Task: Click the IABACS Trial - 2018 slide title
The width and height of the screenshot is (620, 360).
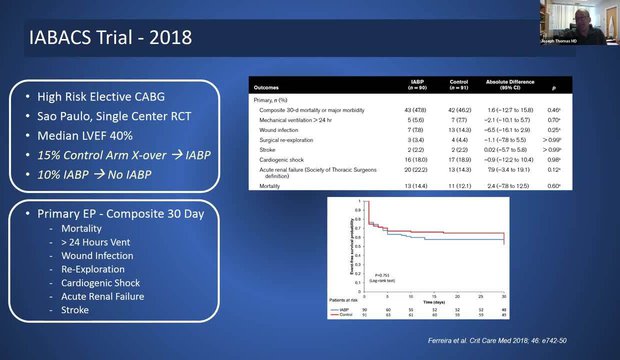Action: [110, 38]
